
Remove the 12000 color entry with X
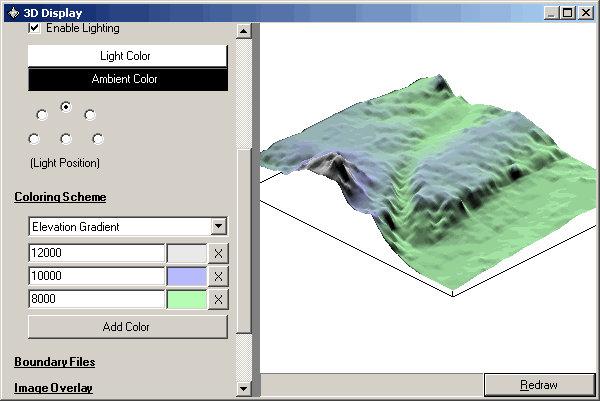coord(218,253)
